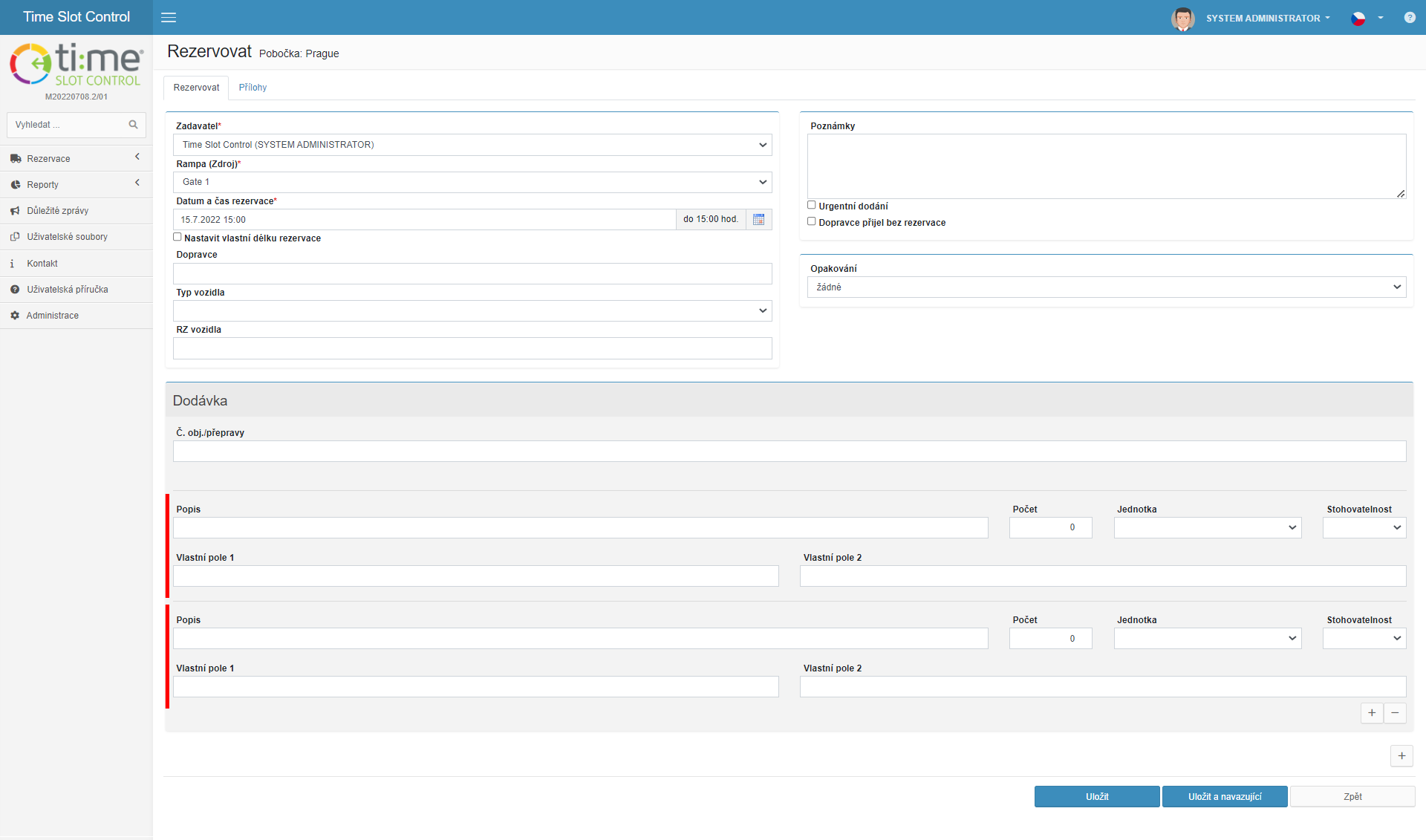Click the Č. obj./přepravy input field
Image resolution: width=1426 pixels, height=840 pixels.
(x=789, y=451)
